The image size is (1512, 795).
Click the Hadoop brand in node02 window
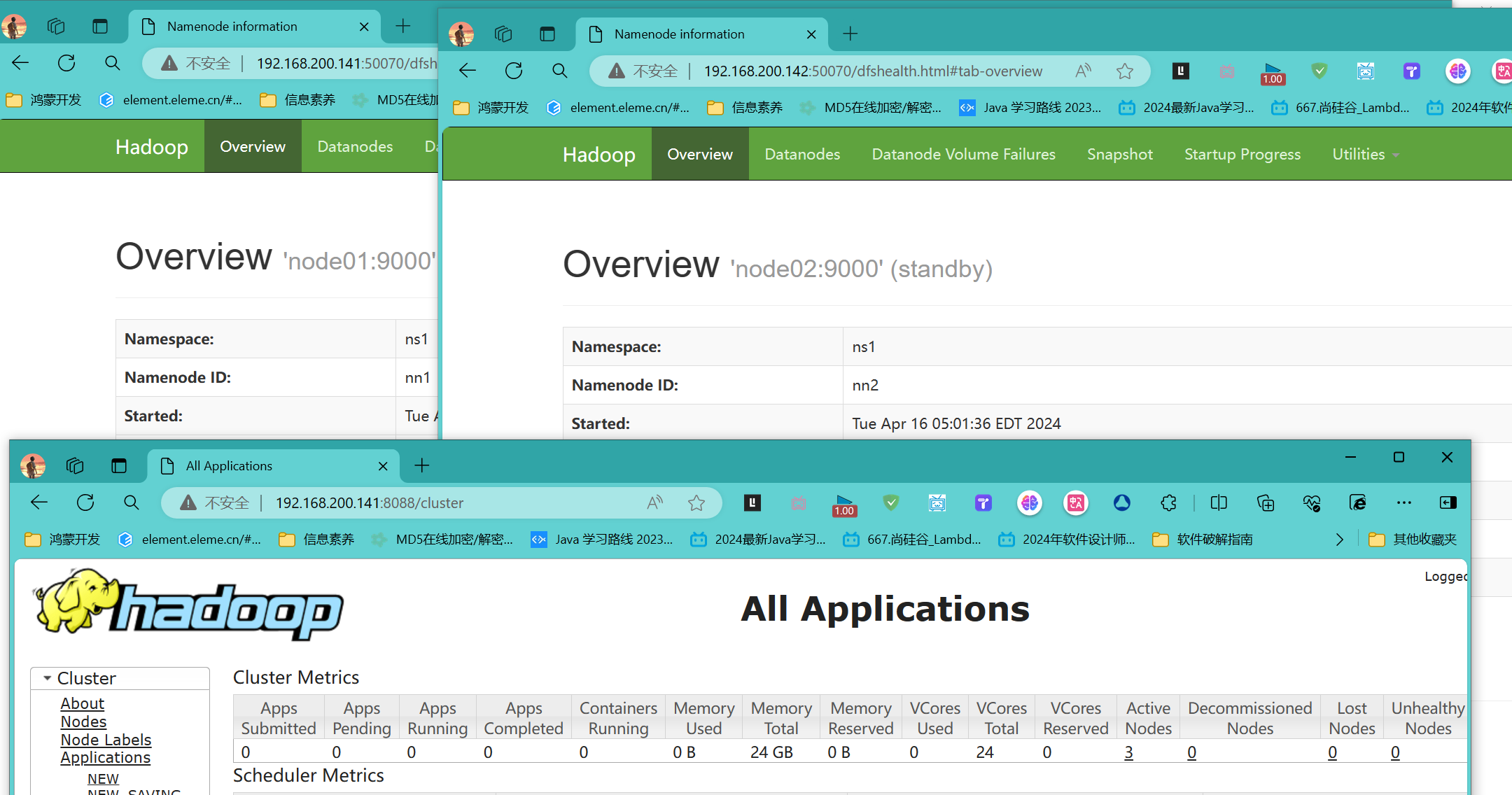point(598,154)
